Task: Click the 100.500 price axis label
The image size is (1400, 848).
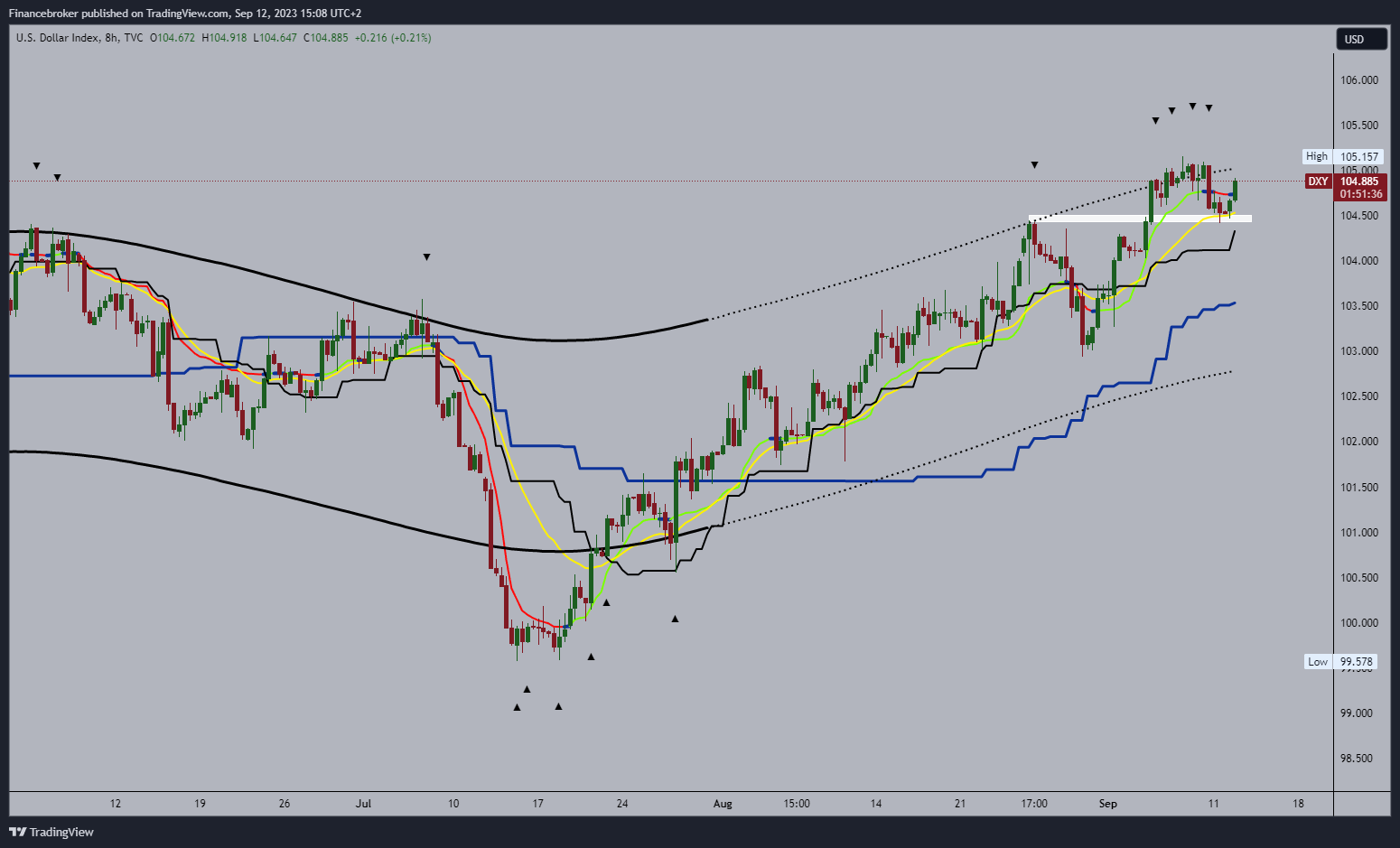Action: tap(1359, 578)
